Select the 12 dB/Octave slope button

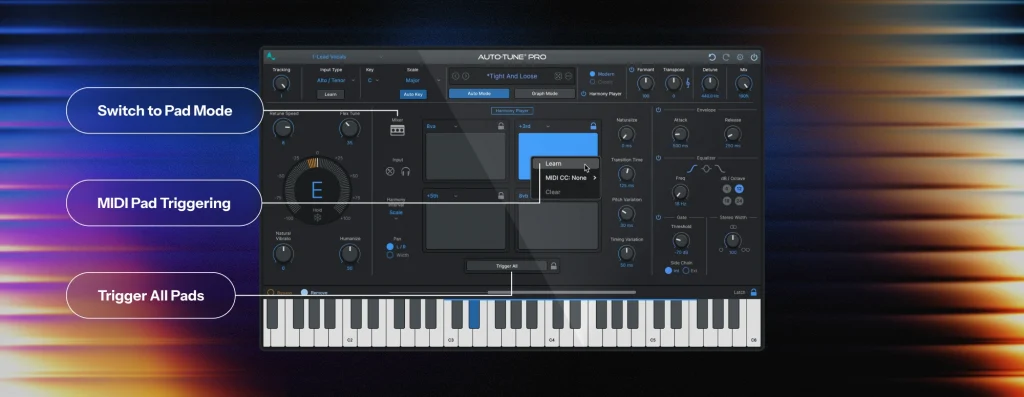[x=739, y=189]
